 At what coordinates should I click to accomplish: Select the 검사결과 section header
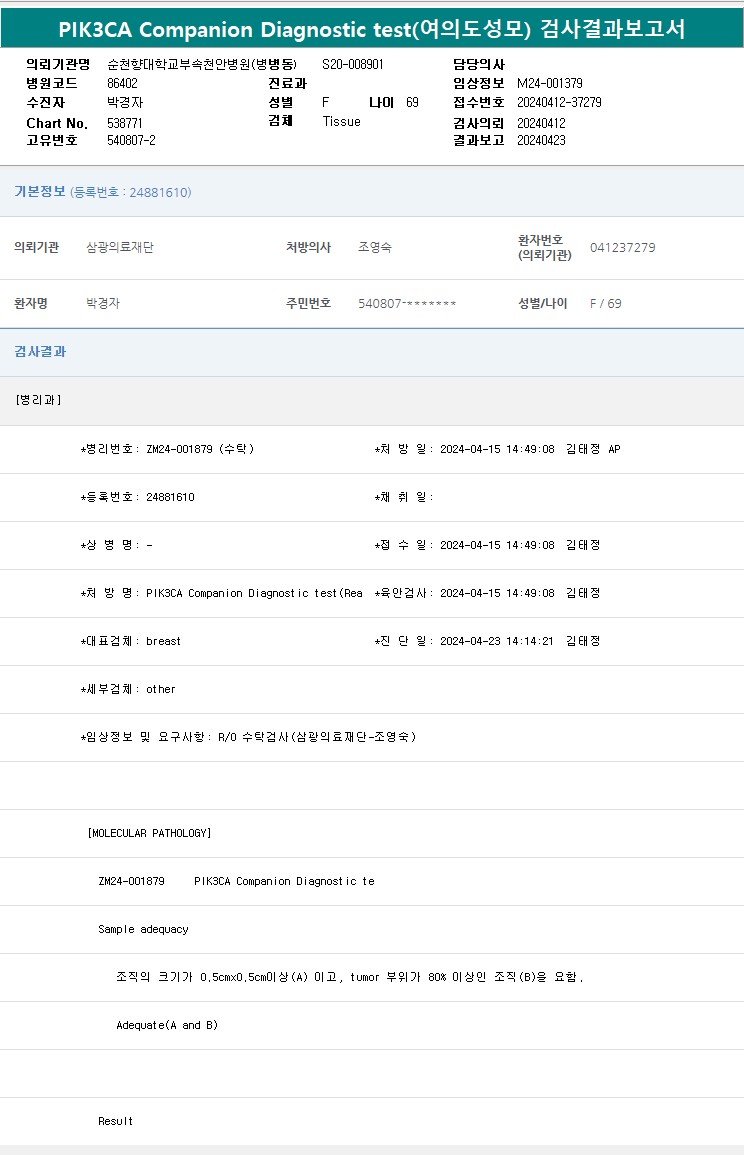[40, 352]
